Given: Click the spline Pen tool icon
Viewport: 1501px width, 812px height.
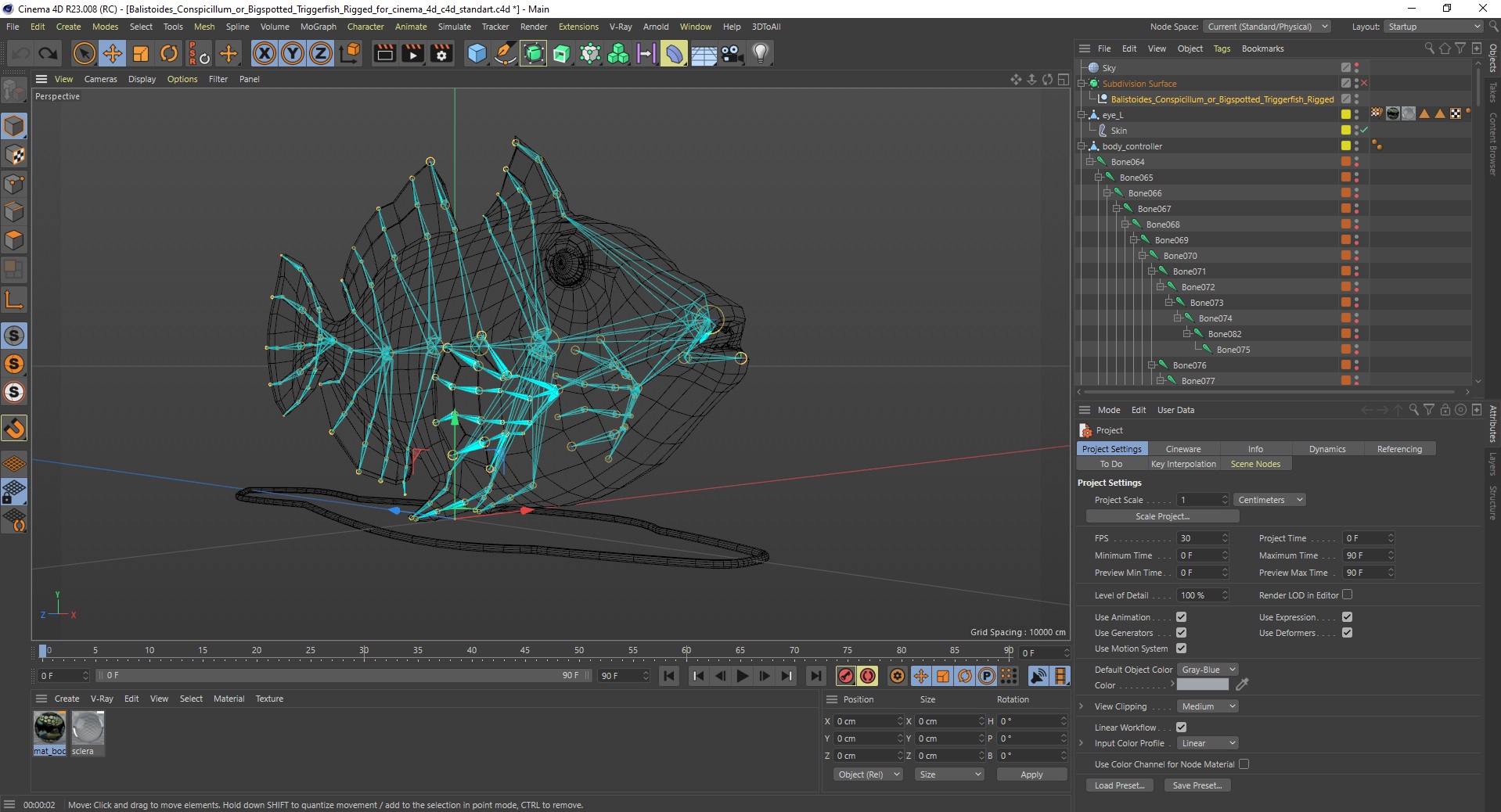Looking at the screenshot, I should click(x=506, y=53).
